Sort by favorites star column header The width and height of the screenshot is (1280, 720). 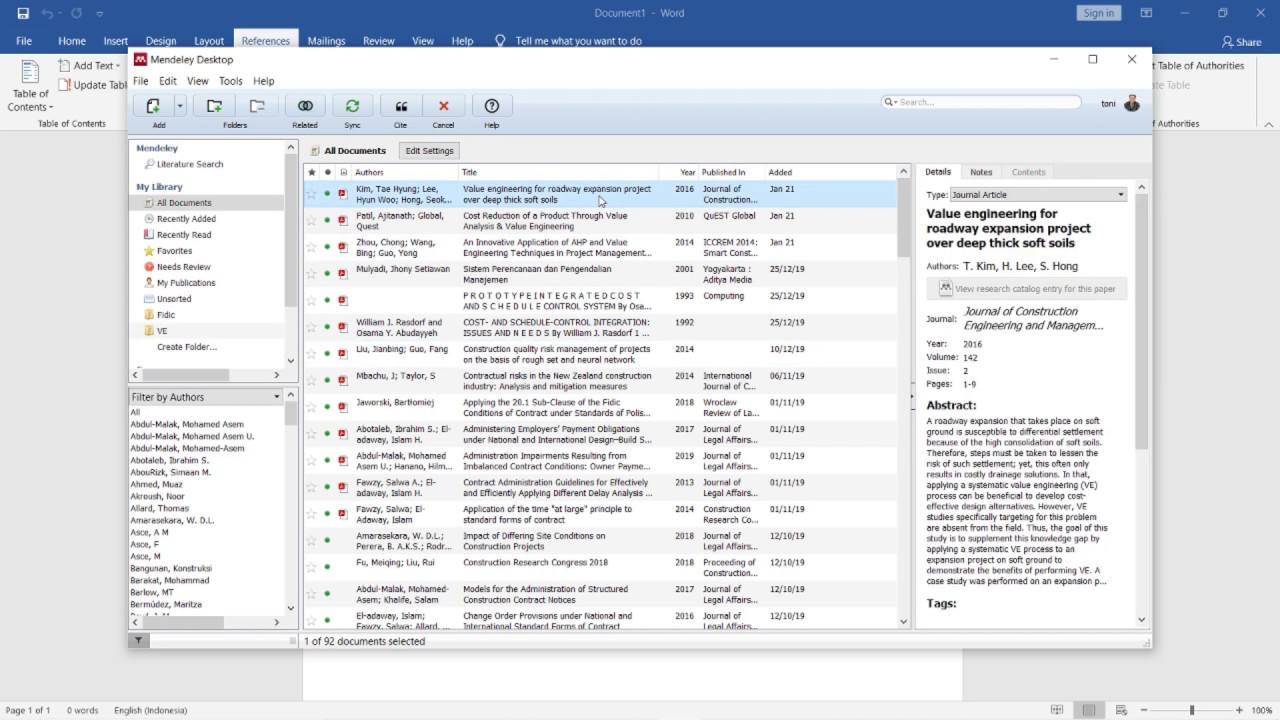(311, 172)
